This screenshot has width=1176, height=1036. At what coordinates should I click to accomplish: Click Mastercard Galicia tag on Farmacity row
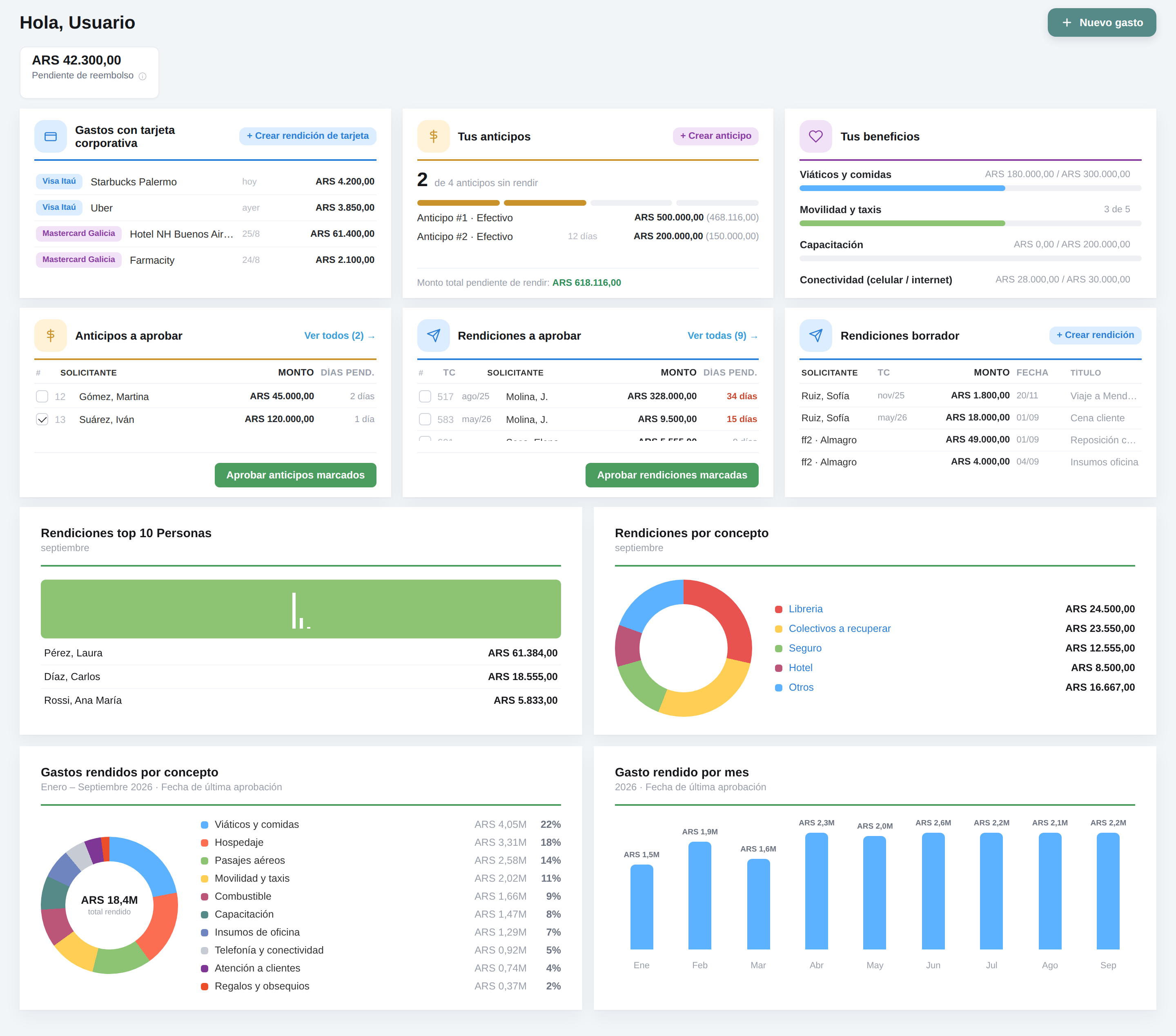point(79,260)
